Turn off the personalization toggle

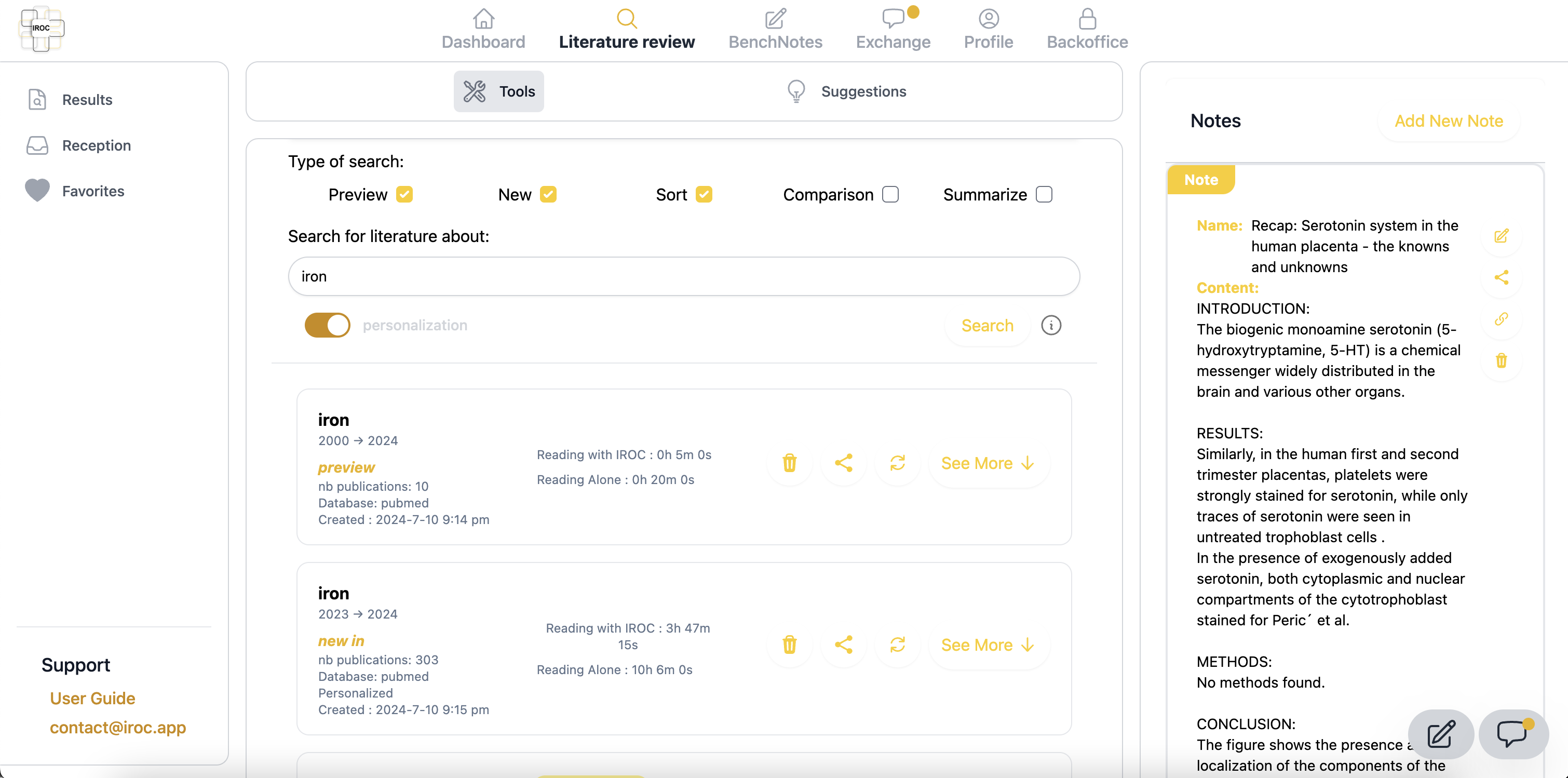click(328, 325)
